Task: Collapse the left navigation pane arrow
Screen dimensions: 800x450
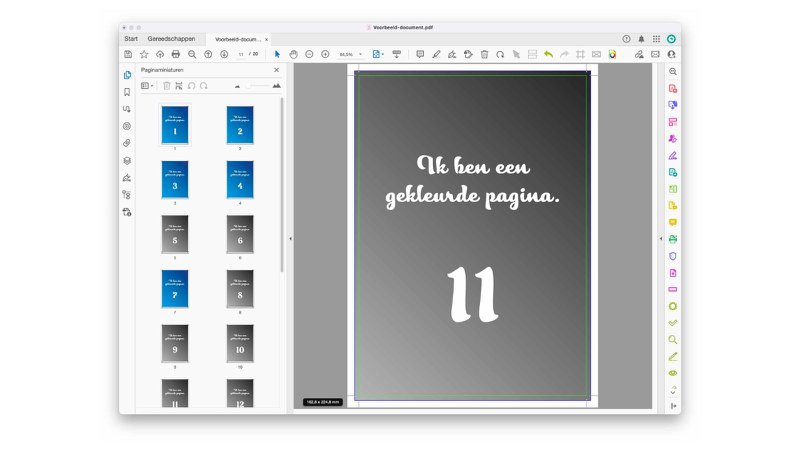Action: 290,239
